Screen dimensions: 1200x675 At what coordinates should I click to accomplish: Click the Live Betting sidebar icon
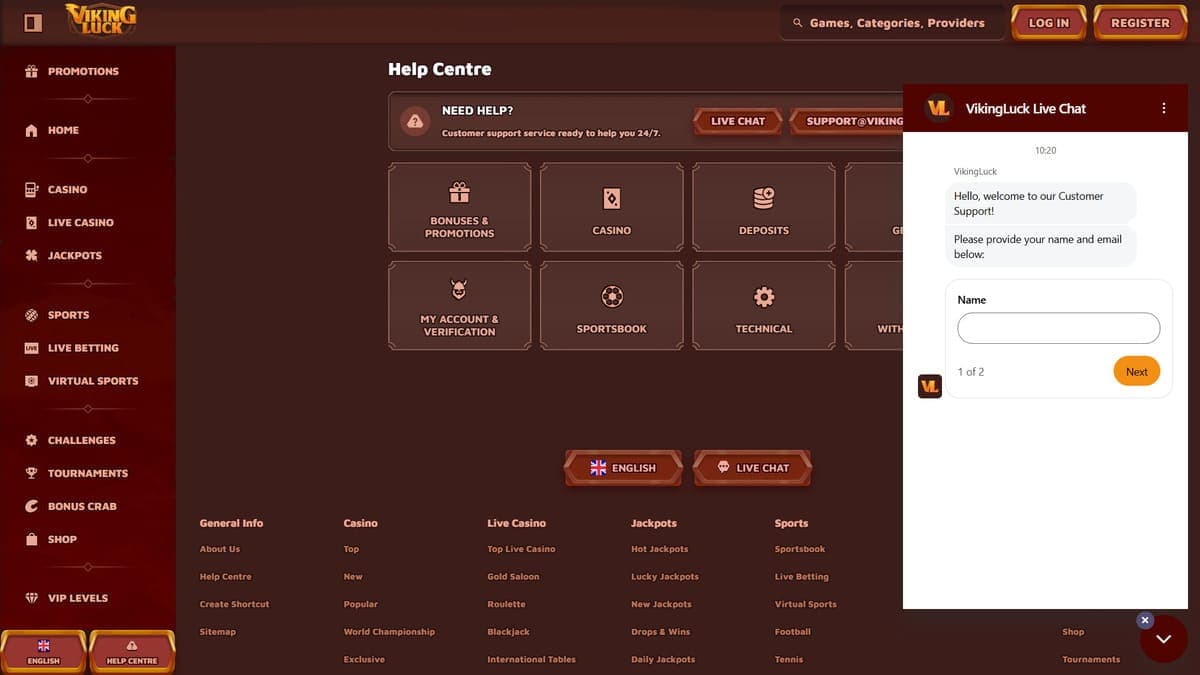[x=31, y=348]
